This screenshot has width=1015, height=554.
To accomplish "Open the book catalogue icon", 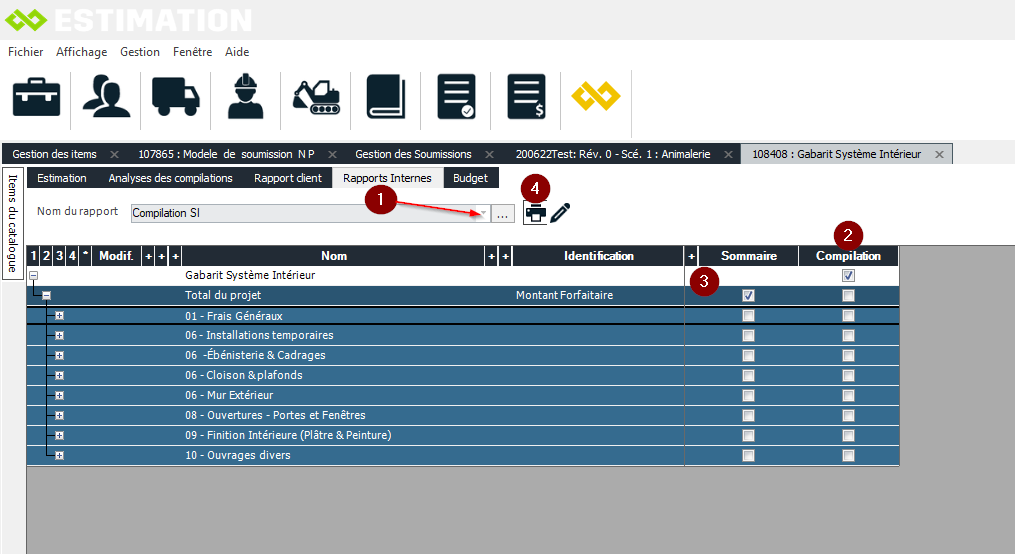I will [x=385, y=97].
